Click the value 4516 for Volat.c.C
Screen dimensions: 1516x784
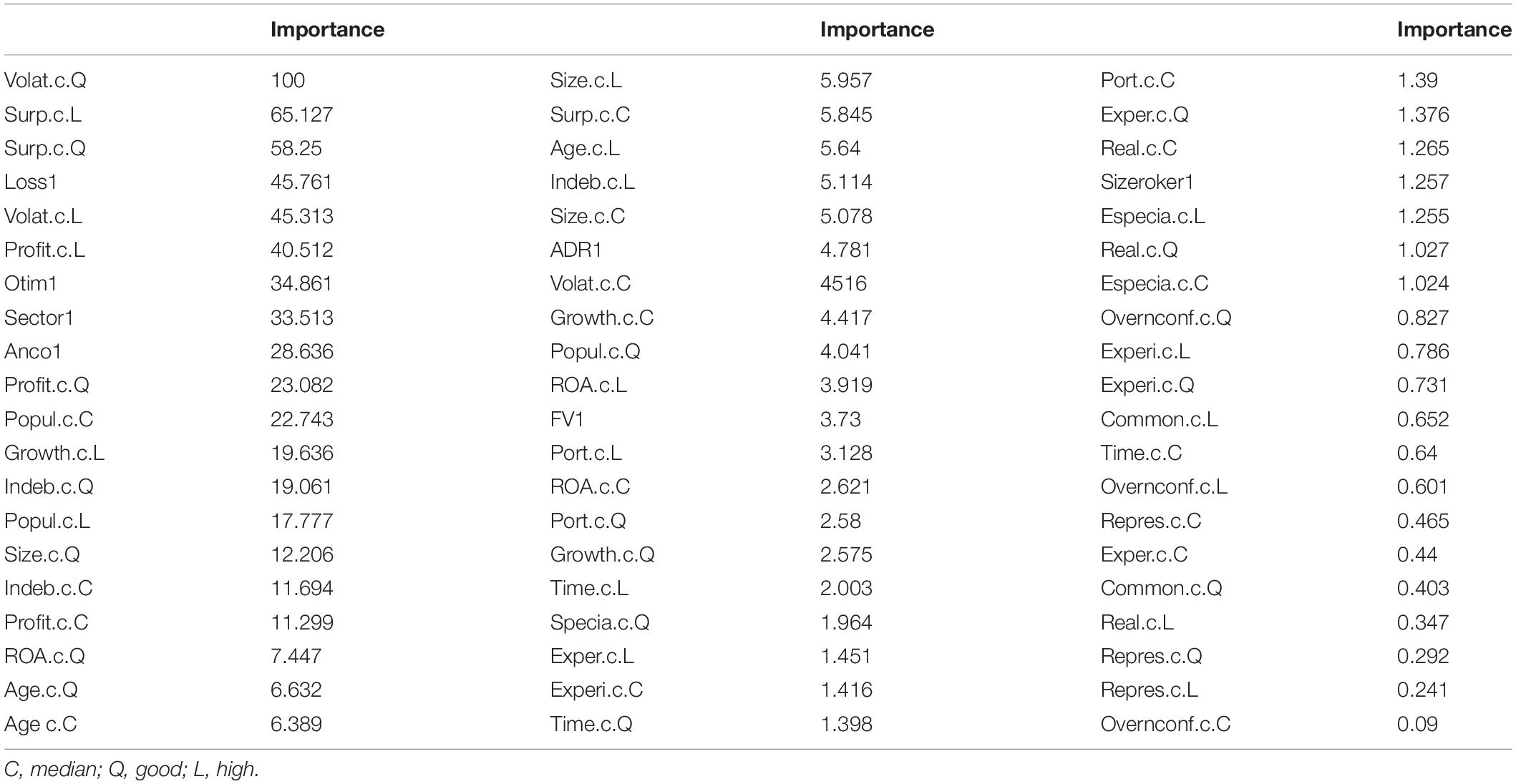pyautogui.click(x=842, y=283)
